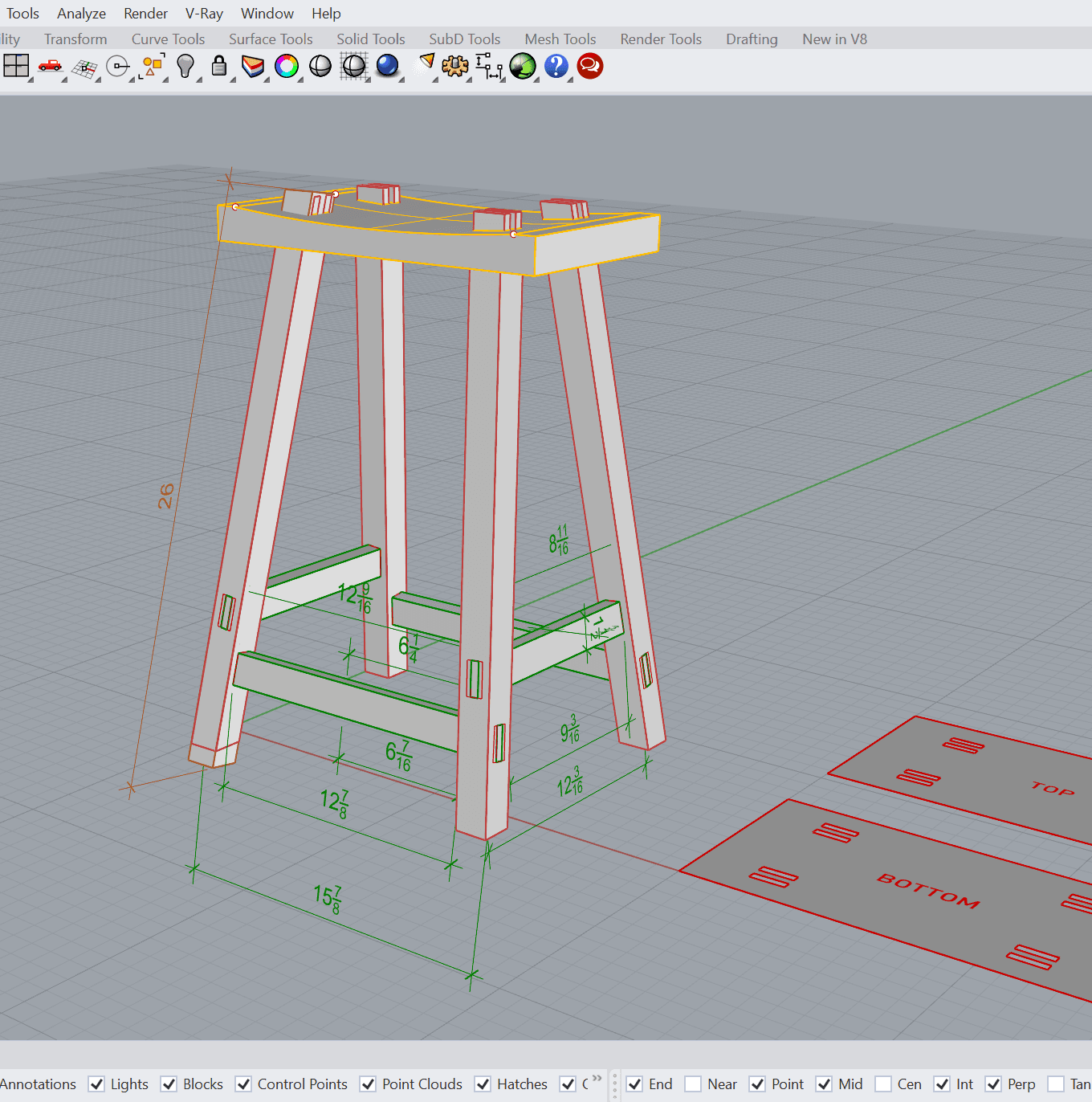This screenshot has height=1102, width=1092.
Task: Select the 12 3/16 dimension annotation
Action: click(x=569, y=781)
